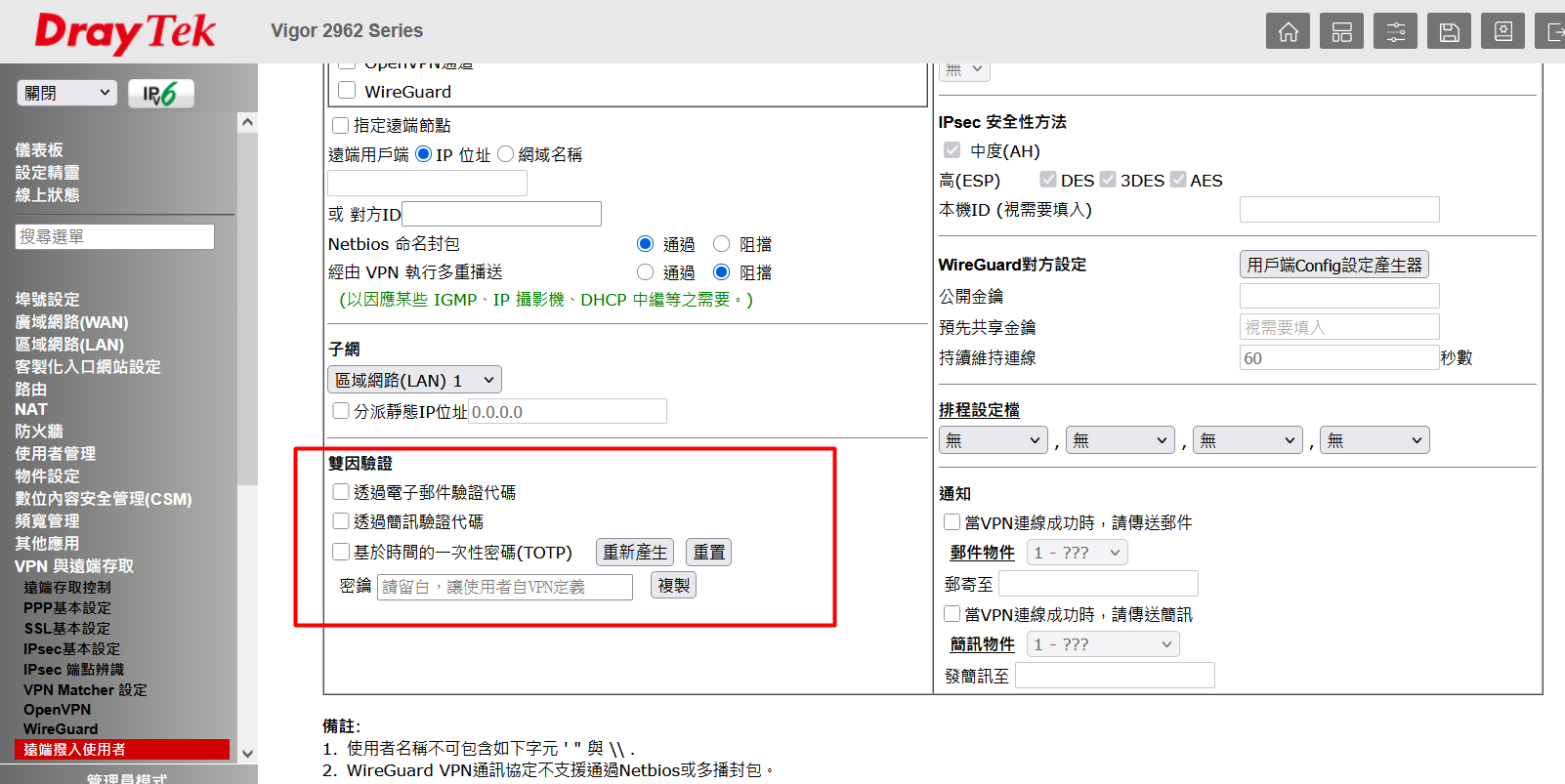Select OpenVPN under VPN menu
The image size is (1565, 784).
pos(57,710)
